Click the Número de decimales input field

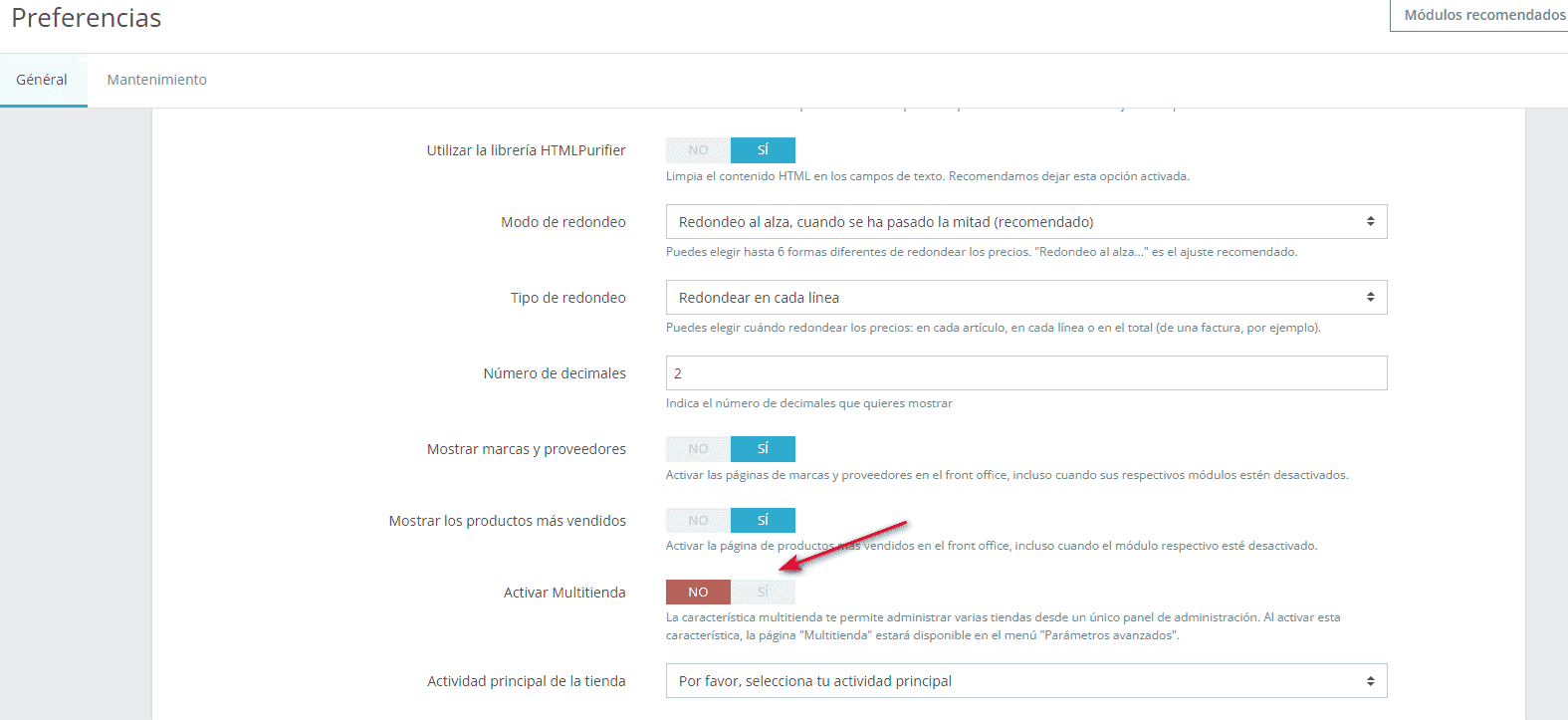(x=1025, y=373)
